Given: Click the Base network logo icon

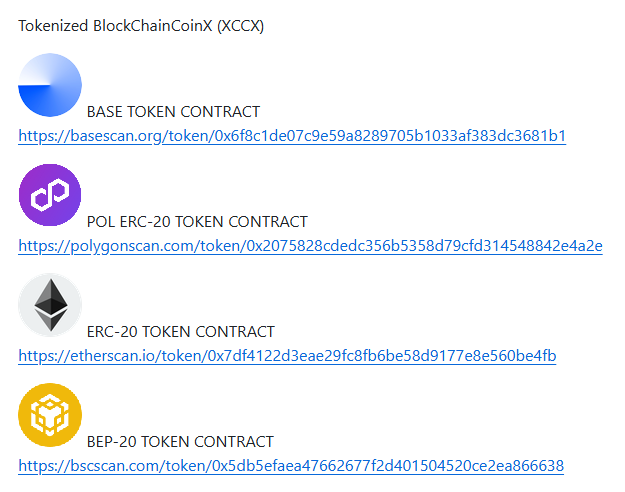Looking at the screenshot, I should (x=50, y=85).
